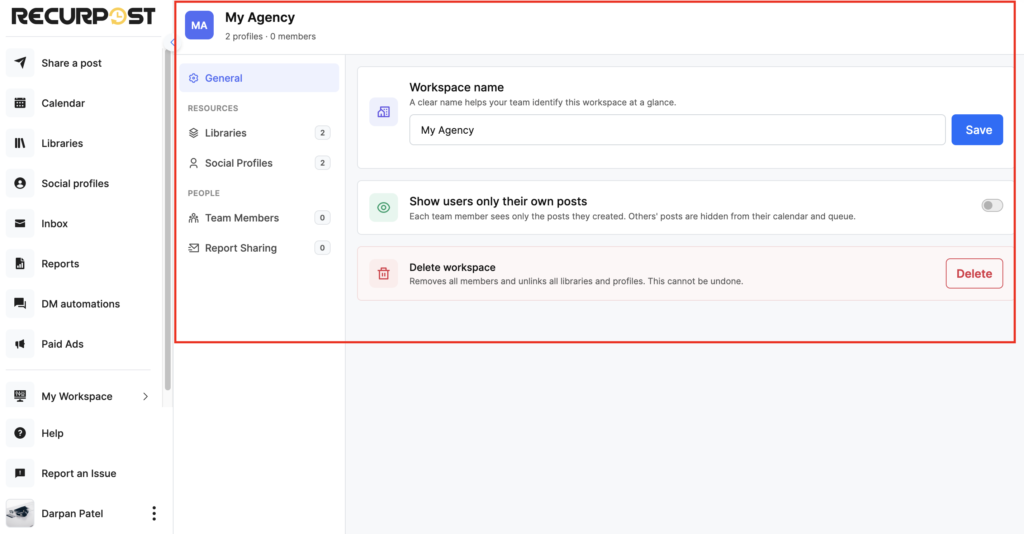Viewport: 1024px width, 534px height.
Task: Click the RESOURCES section label
Action: 213,108
